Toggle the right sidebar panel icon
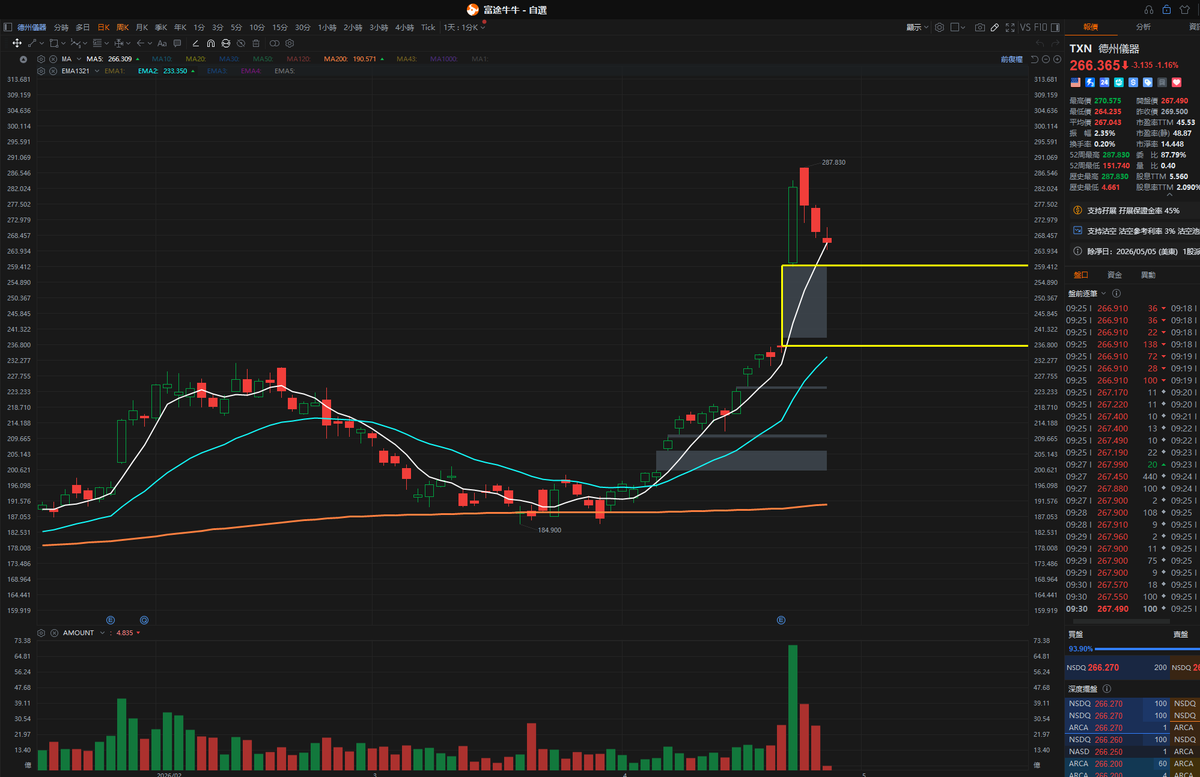1200x777 pixels. coord(1055,27)
